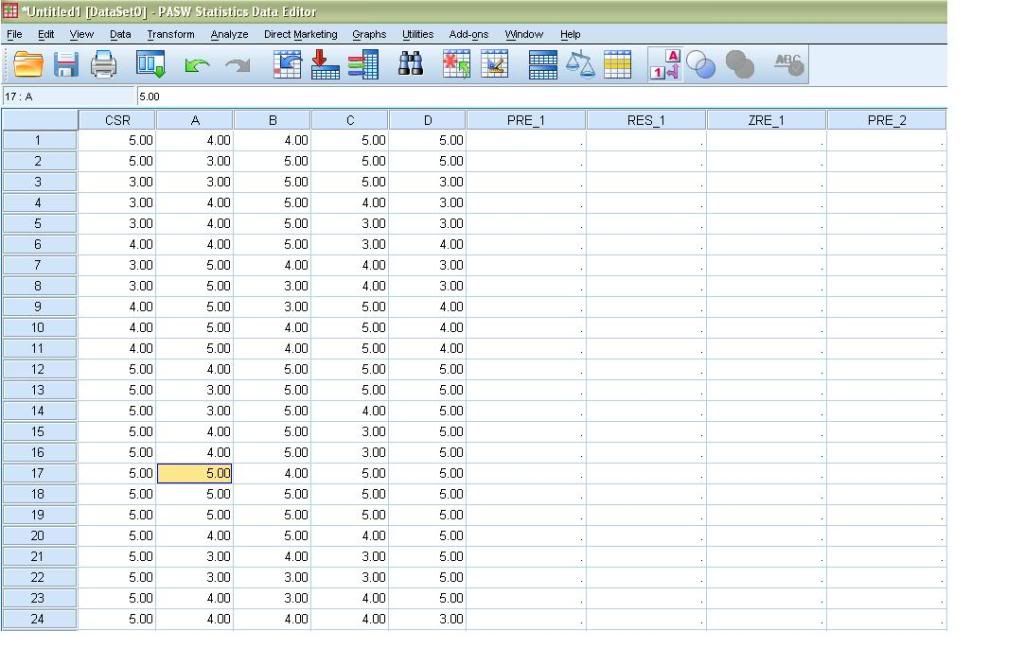Open the Direct Marketing menu
The image size is (1024, 666).
300,35
